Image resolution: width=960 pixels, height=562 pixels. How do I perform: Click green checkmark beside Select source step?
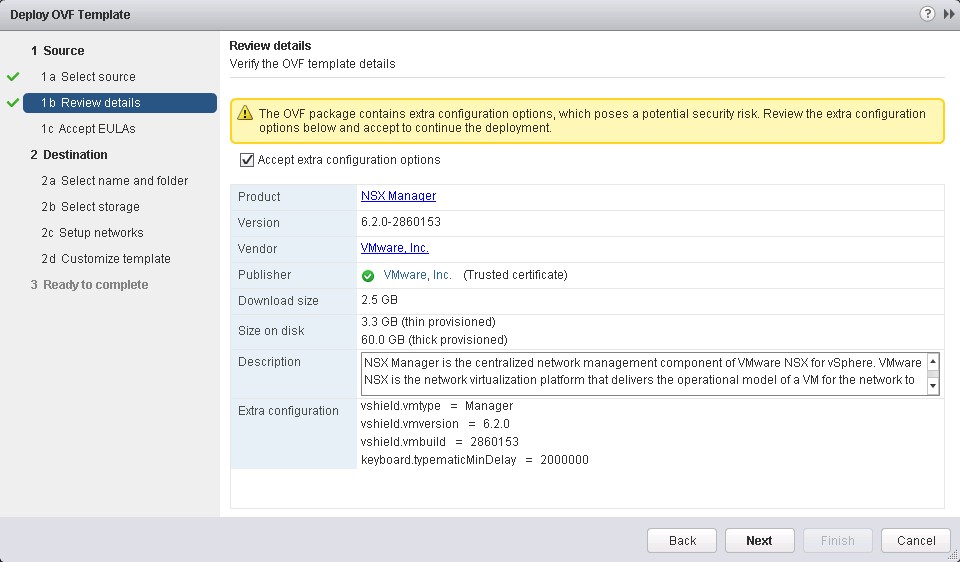(13, 77)
